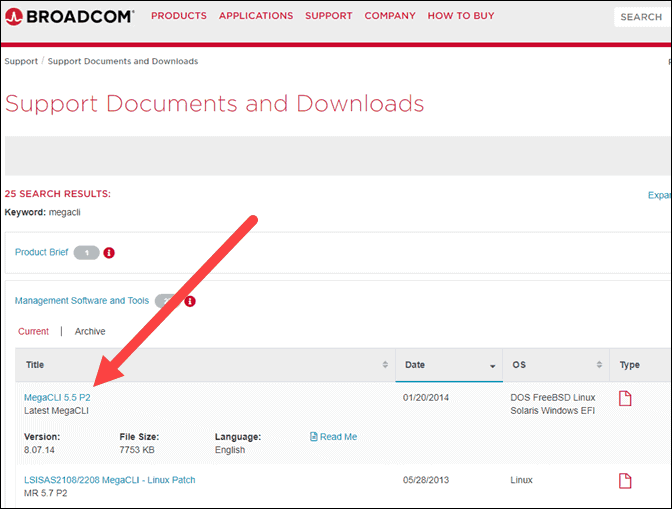The height and width of the screenshot is (509, 672).
Task: Select the Current tab
Action: 33,332
